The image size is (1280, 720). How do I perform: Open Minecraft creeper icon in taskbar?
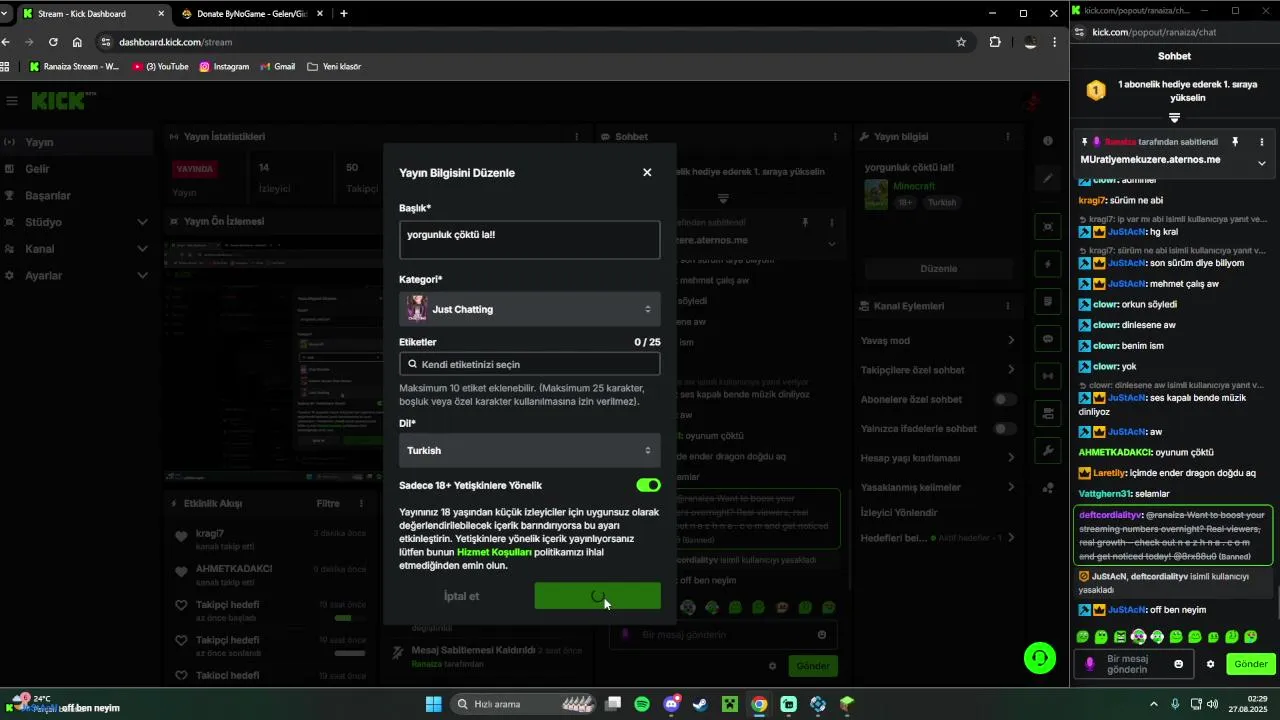point(730,704)
